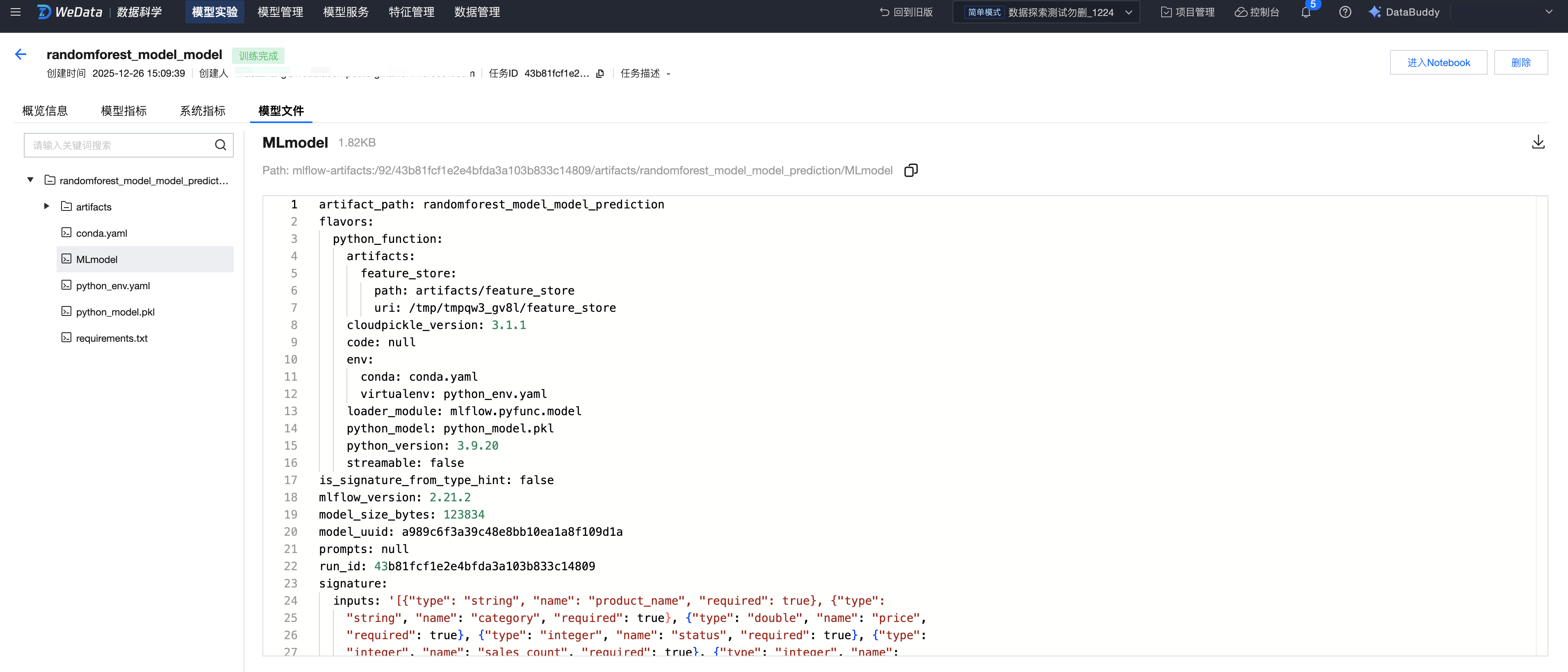Expand the user account dropdown arrow
Viewport: 1568px width, 672px height.
(x=1548, y=12)
